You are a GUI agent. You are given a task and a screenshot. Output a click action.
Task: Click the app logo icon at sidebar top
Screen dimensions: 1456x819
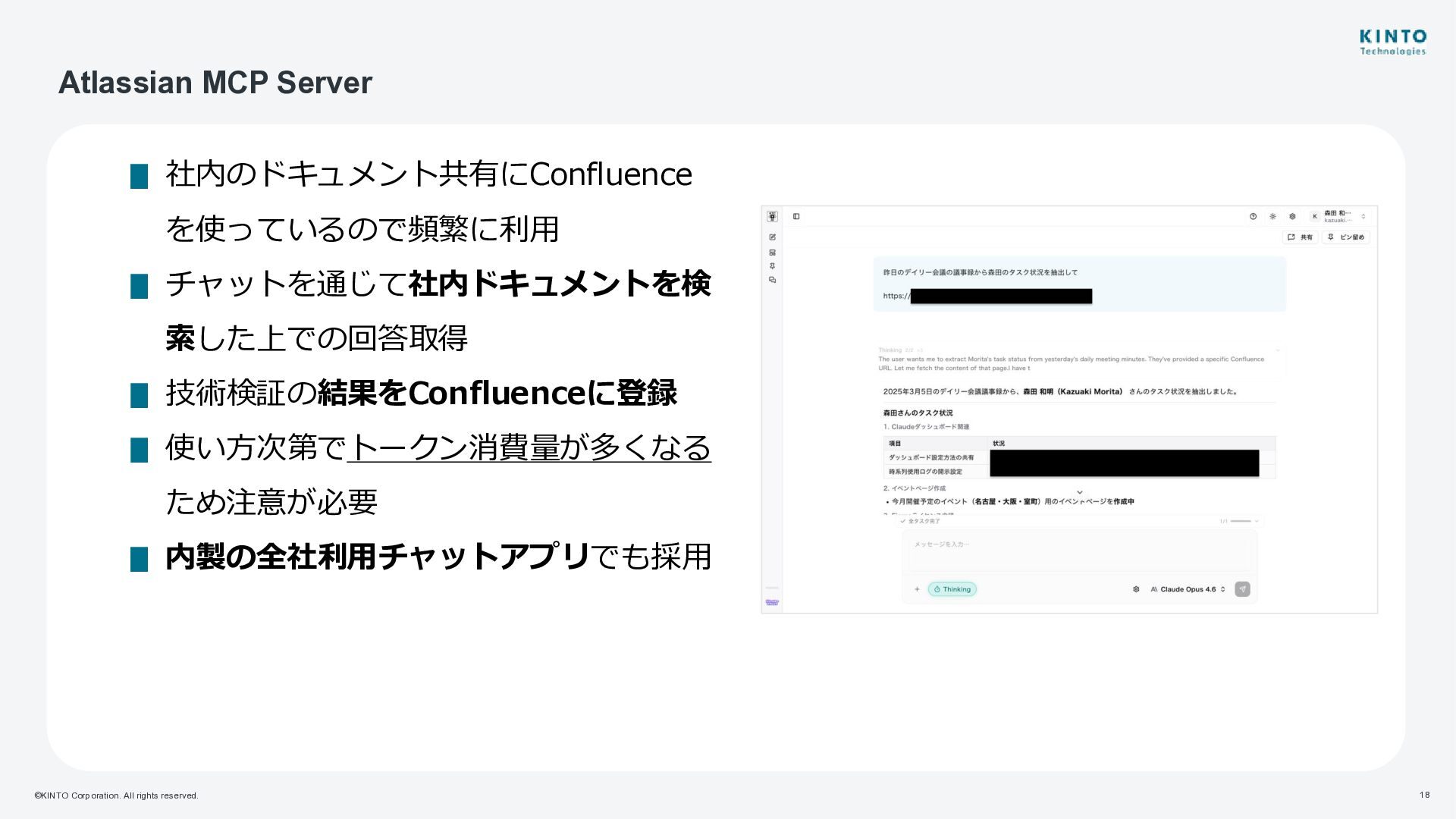(772, 217)
